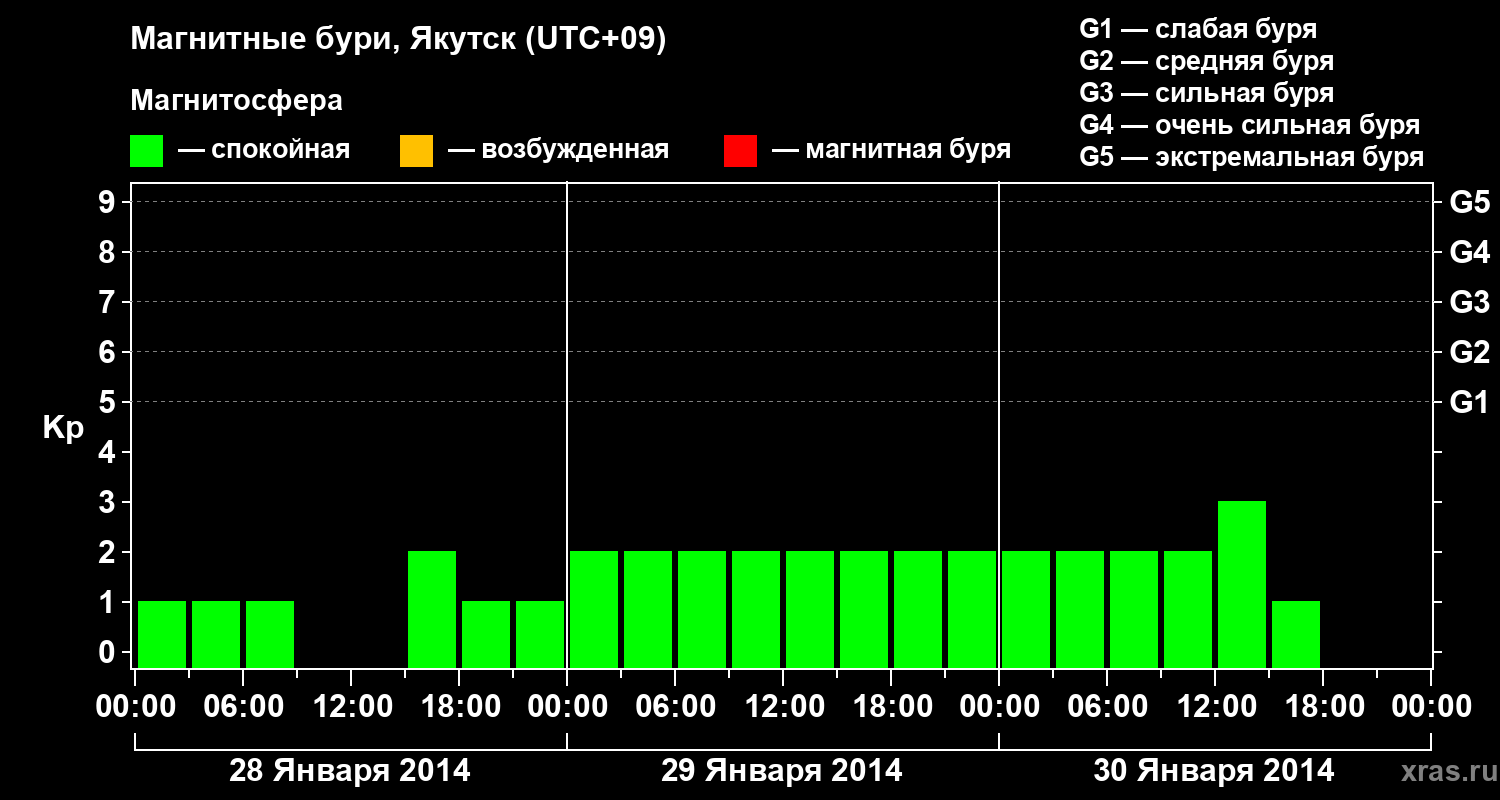Click 'G2 — средняя буря' legend line
The height and width of the screenshot is (800, 1500).
[1207, 61]
